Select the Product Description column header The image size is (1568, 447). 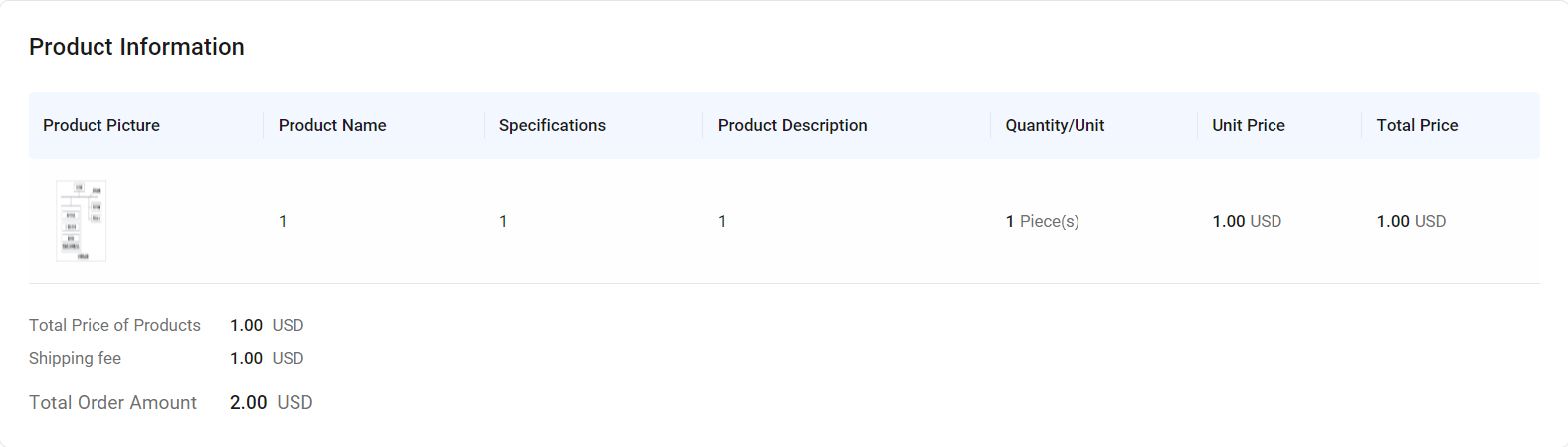(x=792, y=125)
